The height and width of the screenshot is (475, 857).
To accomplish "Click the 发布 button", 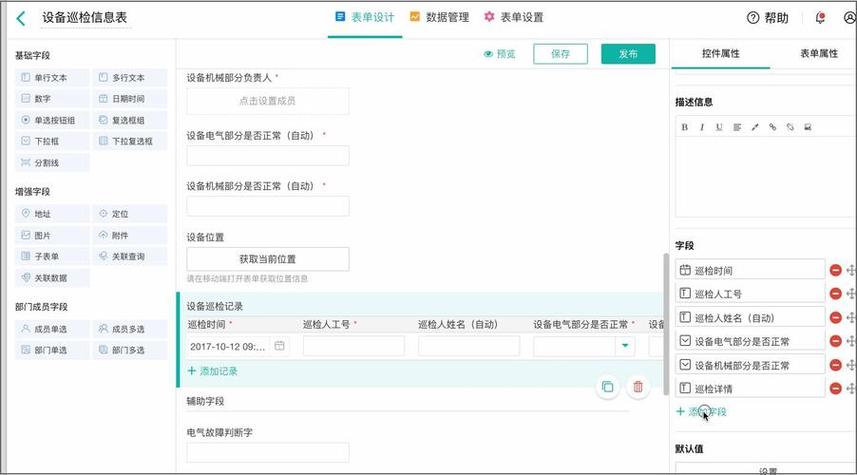I will [x=628, y=54].
